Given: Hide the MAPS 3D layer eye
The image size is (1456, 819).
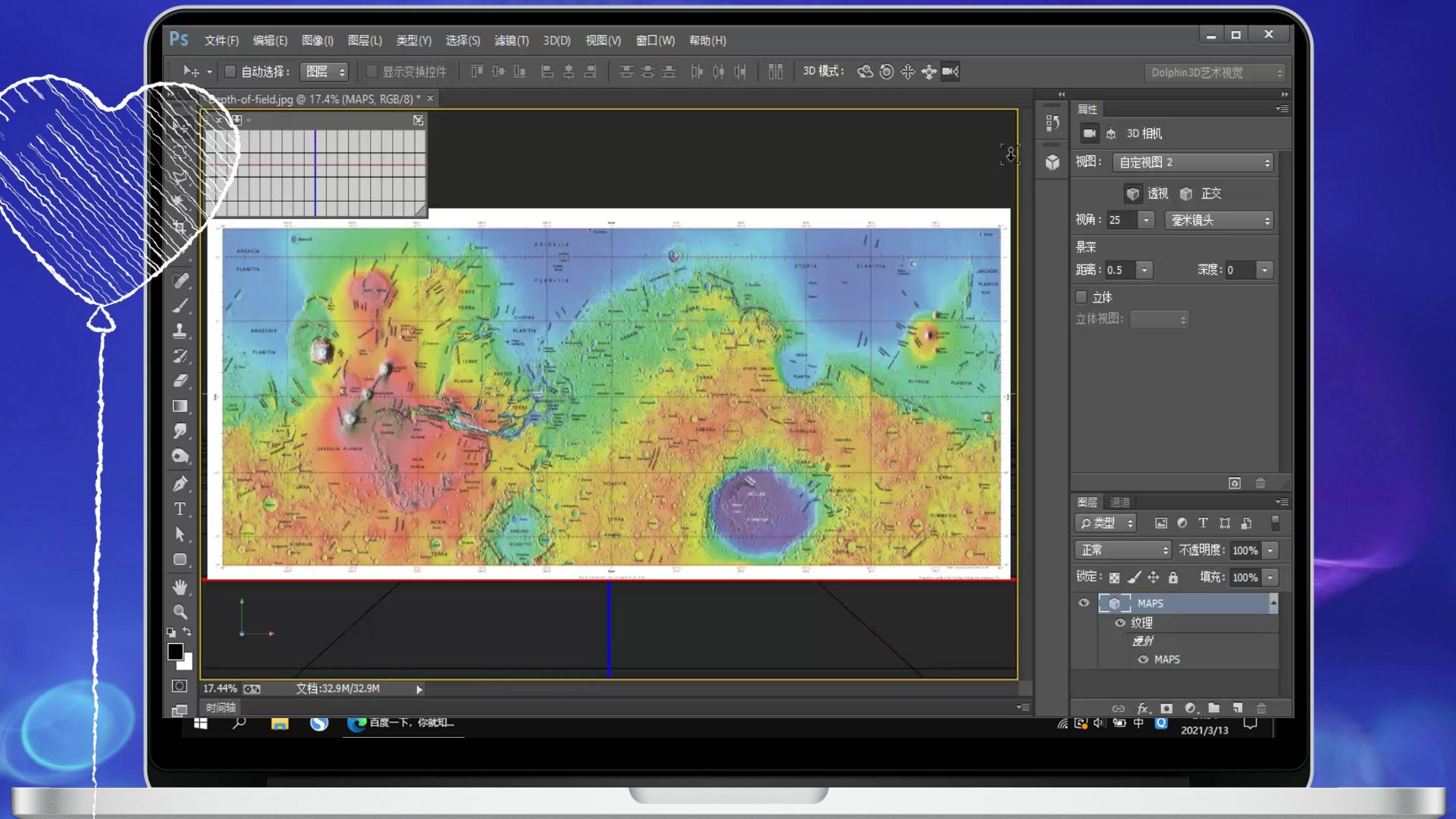Looking at the screenshot, I should click(x=1084, y=603).
